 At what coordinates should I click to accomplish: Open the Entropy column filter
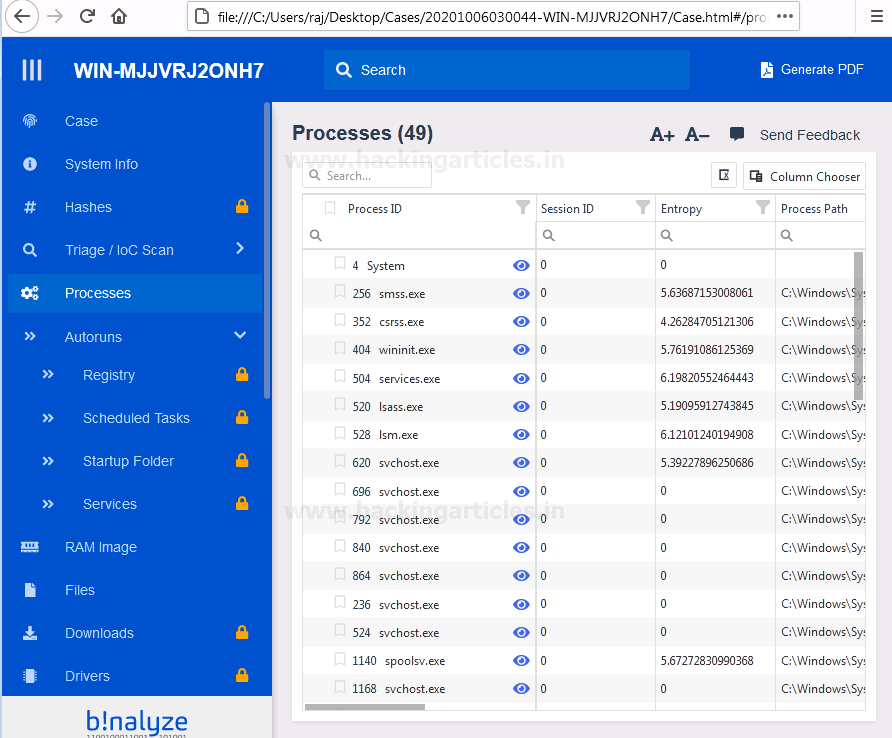(763, 207)
